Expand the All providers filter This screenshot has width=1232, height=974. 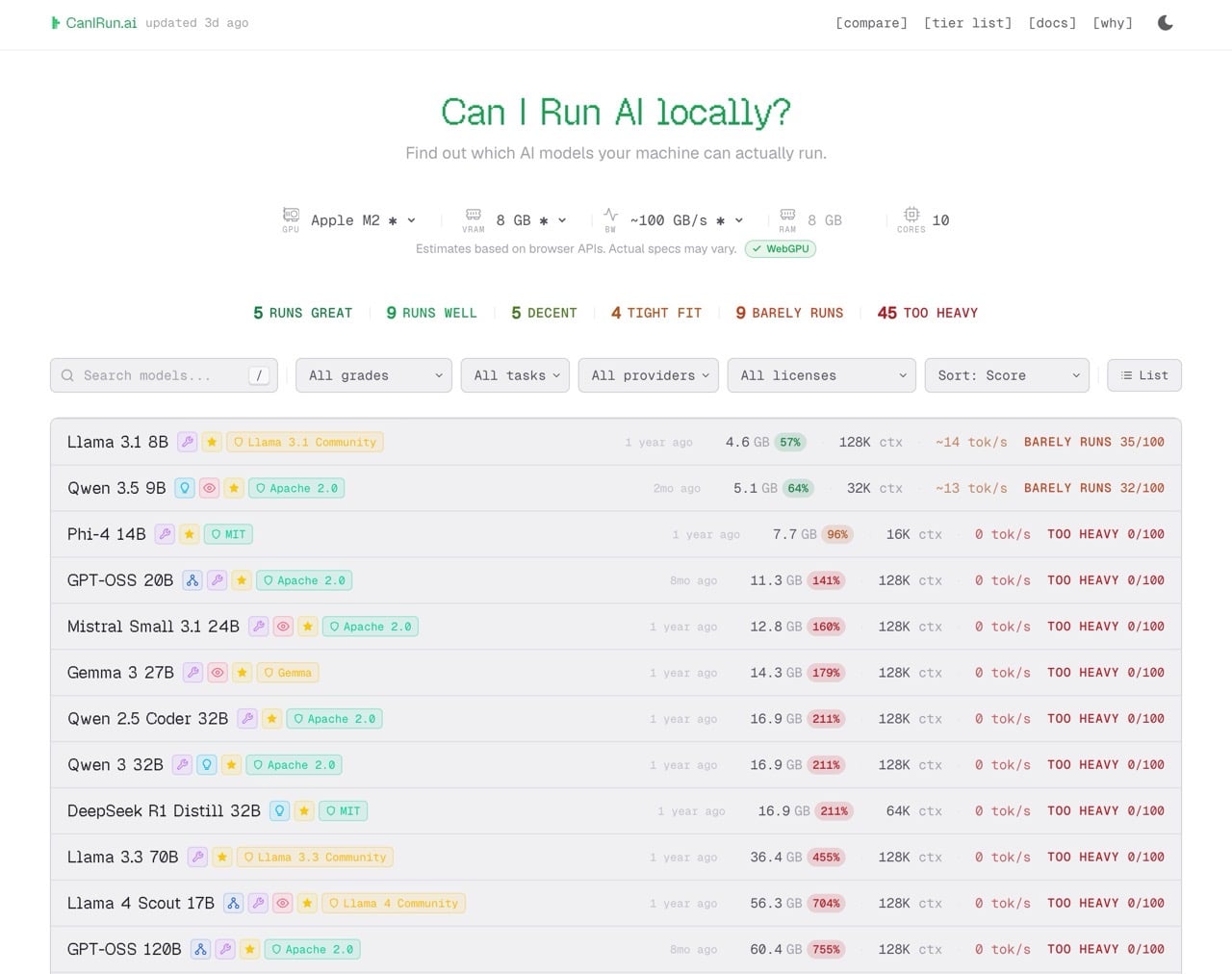click(649, 375)
